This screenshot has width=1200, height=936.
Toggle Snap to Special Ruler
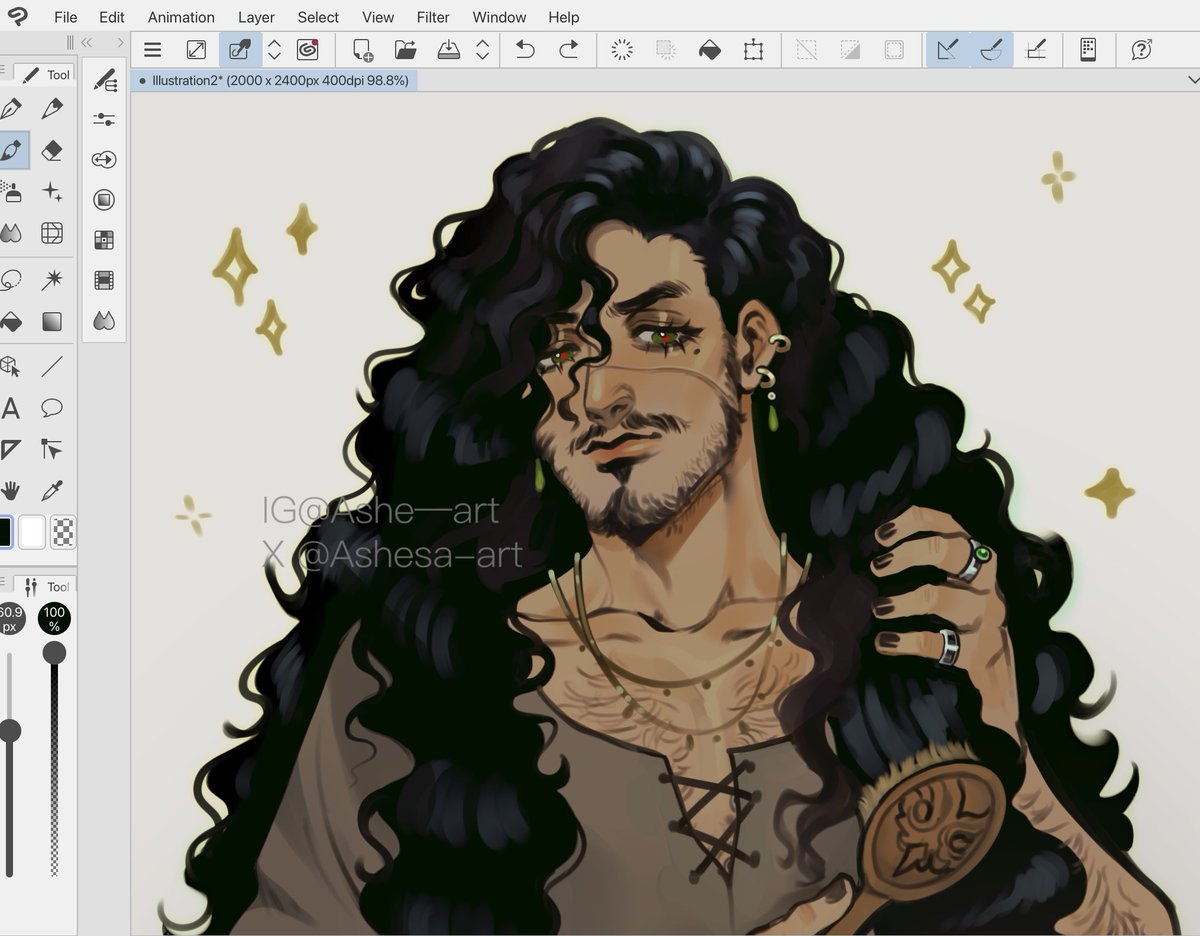point(992,50)
